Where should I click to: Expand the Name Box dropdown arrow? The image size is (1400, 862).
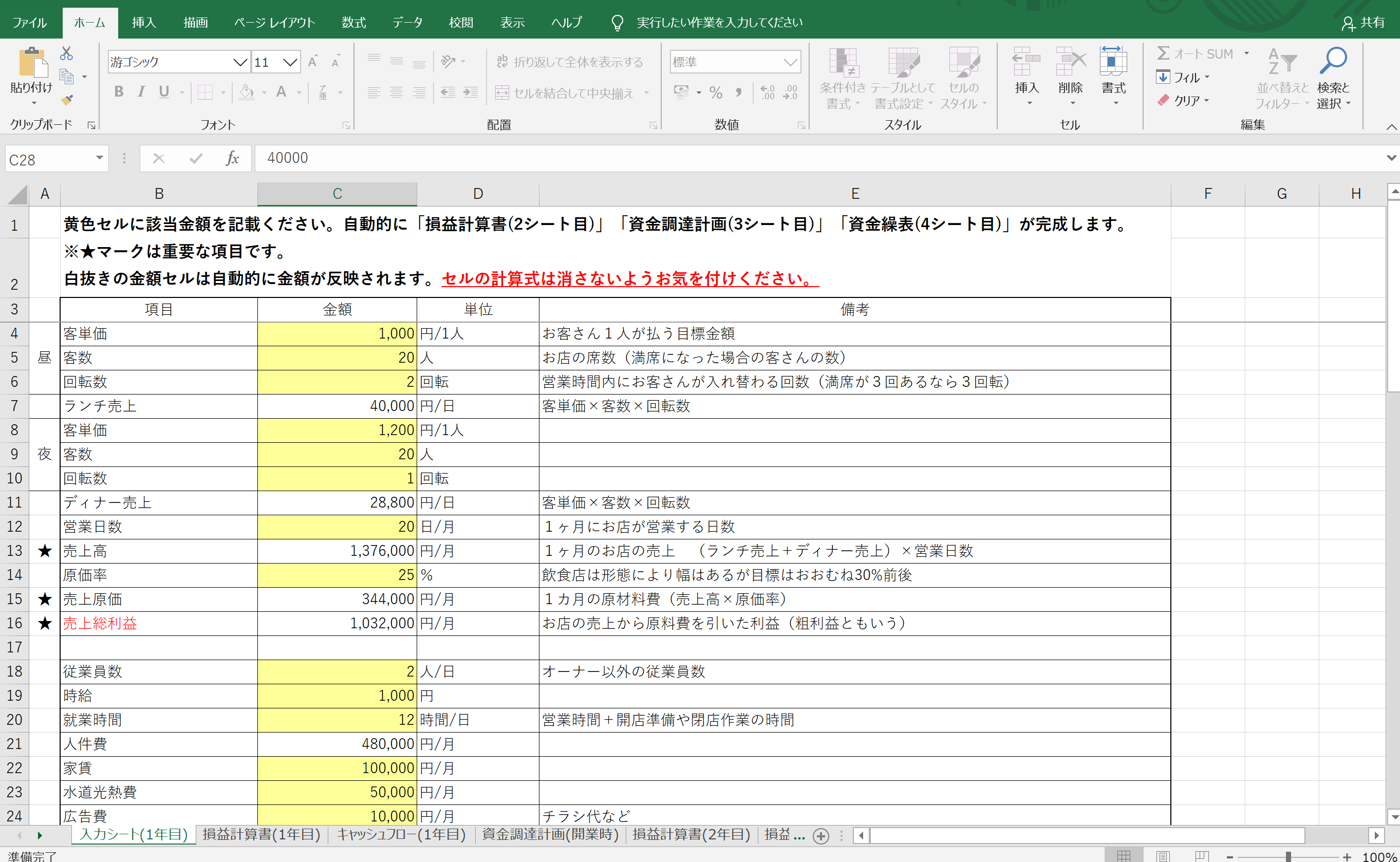(99, 158)
